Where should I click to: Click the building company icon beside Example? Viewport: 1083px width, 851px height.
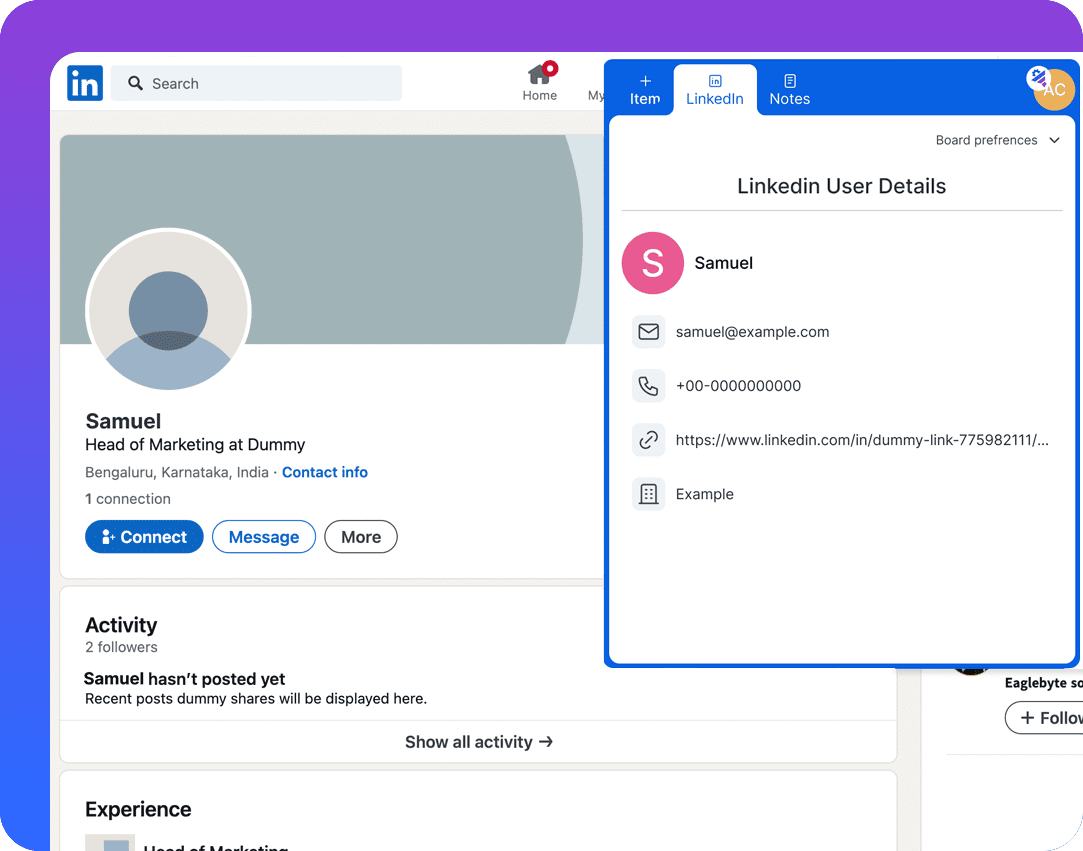[649, 494]
